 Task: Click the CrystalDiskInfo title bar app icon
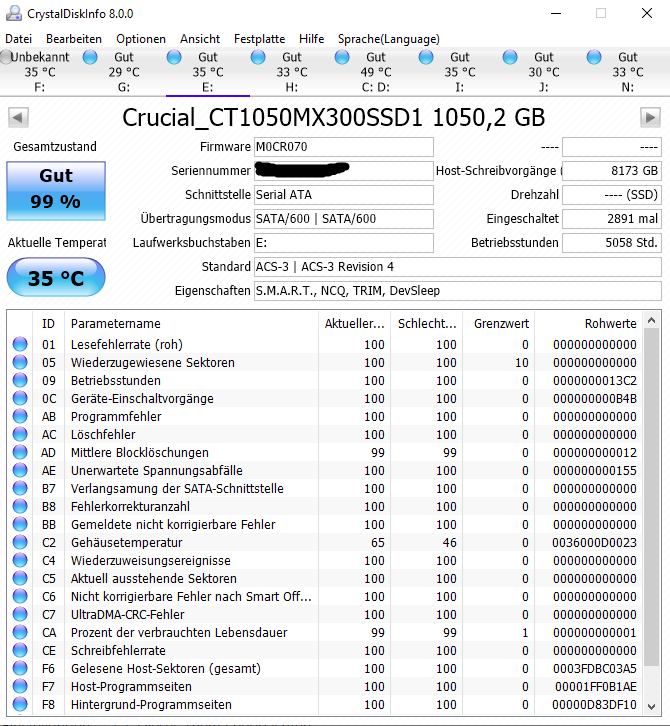tap(13, 13)
